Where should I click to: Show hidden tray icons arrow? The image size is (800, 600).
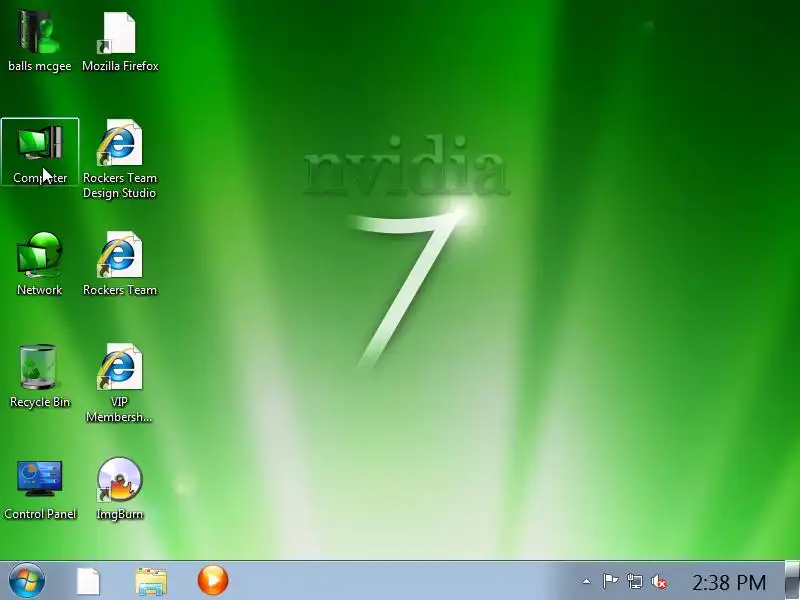587,581
